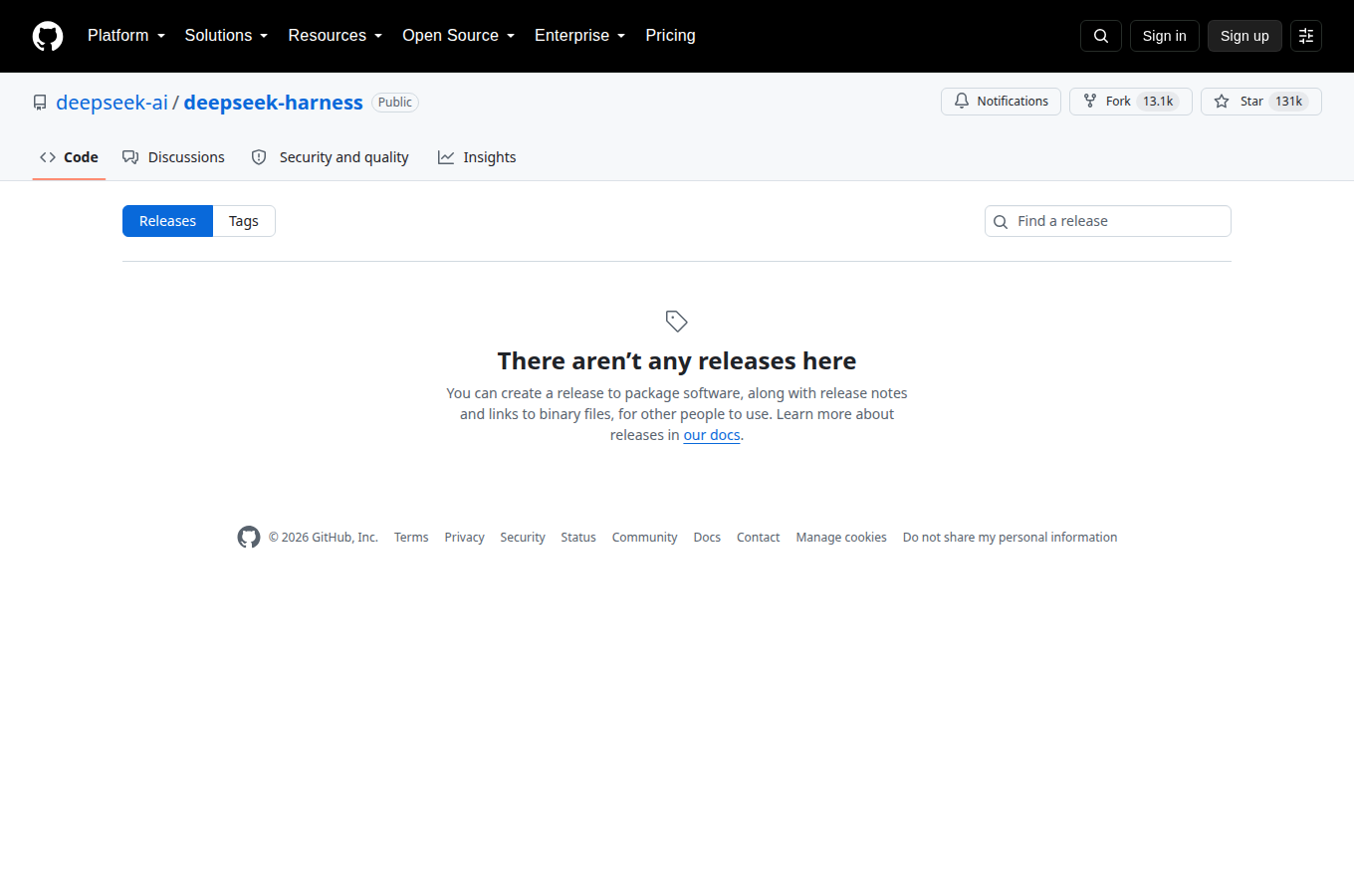Click the Notifications bell icon
The height and width of the screenshot is (896, 1354).
[x=962, y=101]
